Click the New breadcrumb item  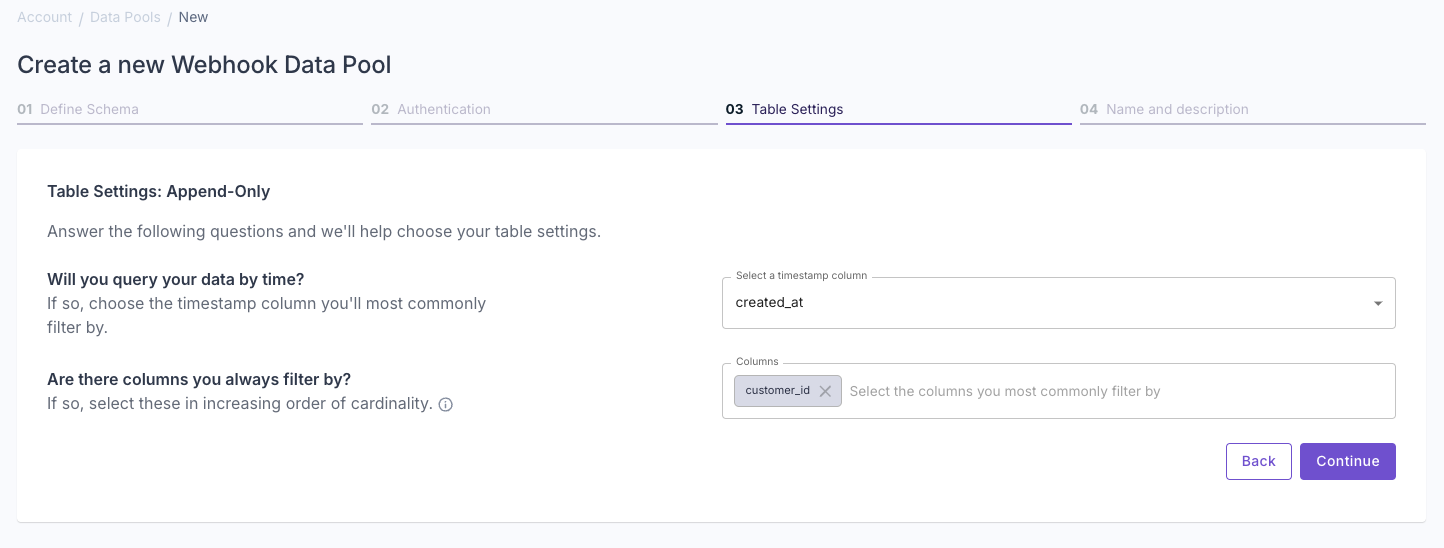click(194, 17)
